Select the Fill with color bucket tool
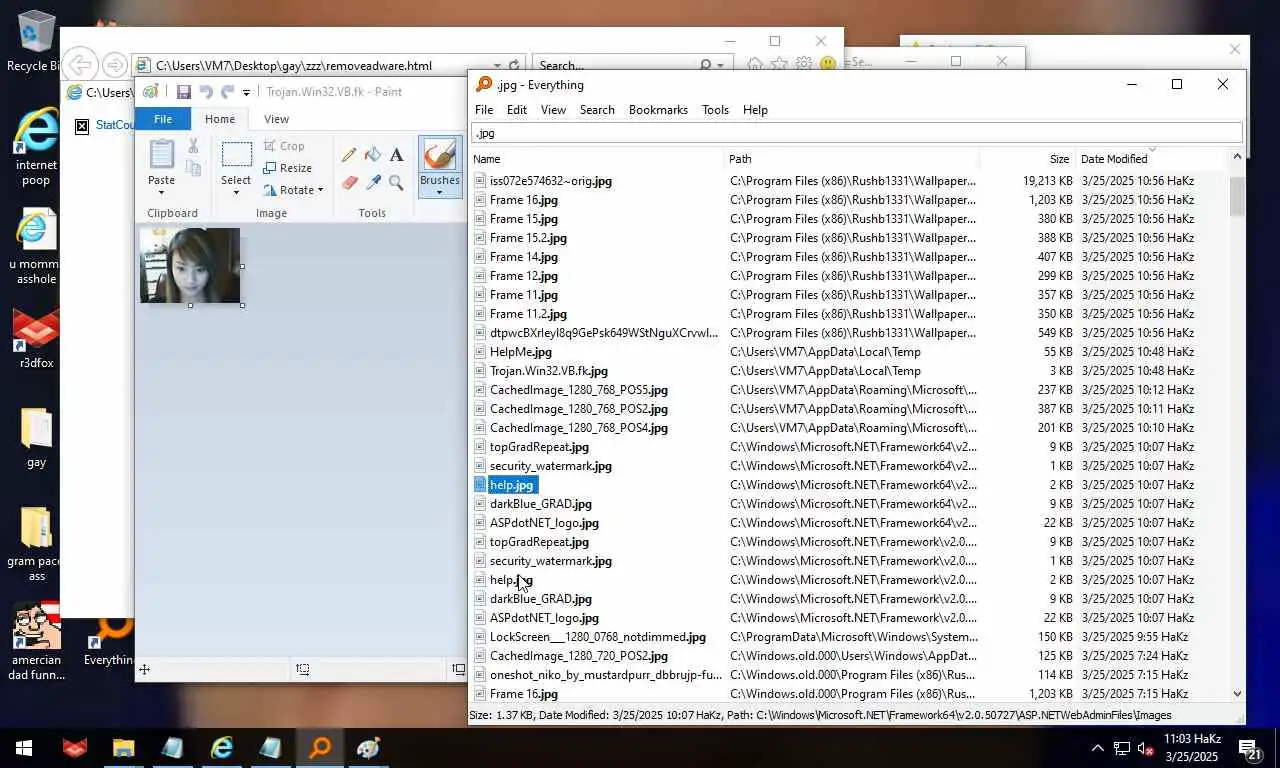1280x768 pixels. pos(373,155)
